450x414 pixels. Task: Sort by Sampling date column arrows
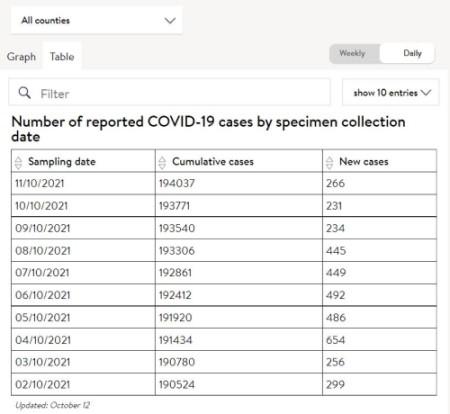point(18,162)
